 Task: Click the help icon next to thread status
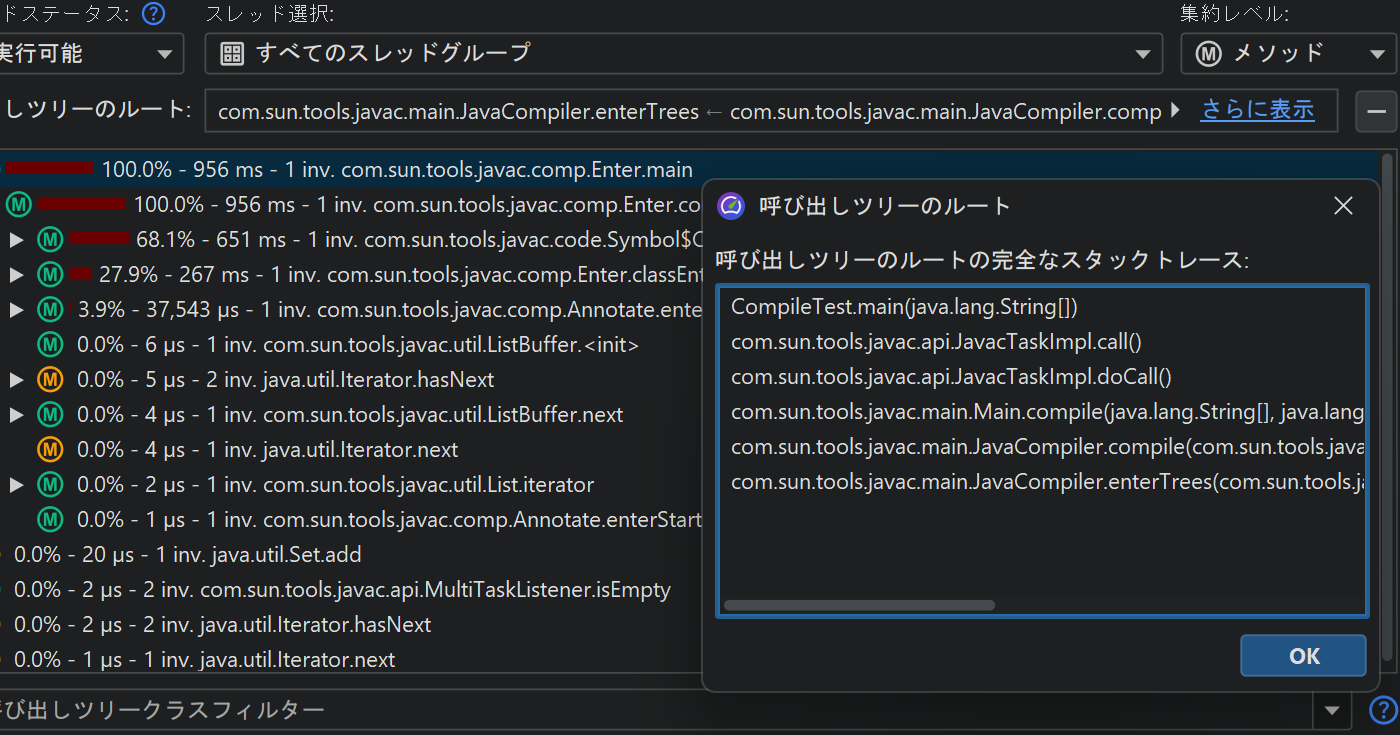point(153,14)
